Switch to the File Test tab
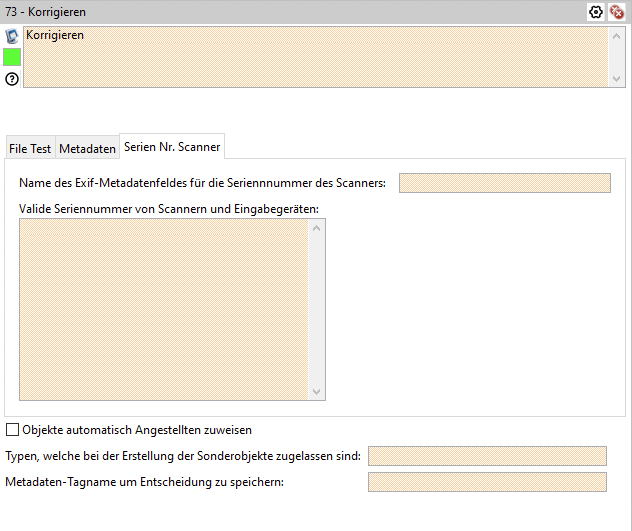The image size is (632, 531). tap(30, 148)
